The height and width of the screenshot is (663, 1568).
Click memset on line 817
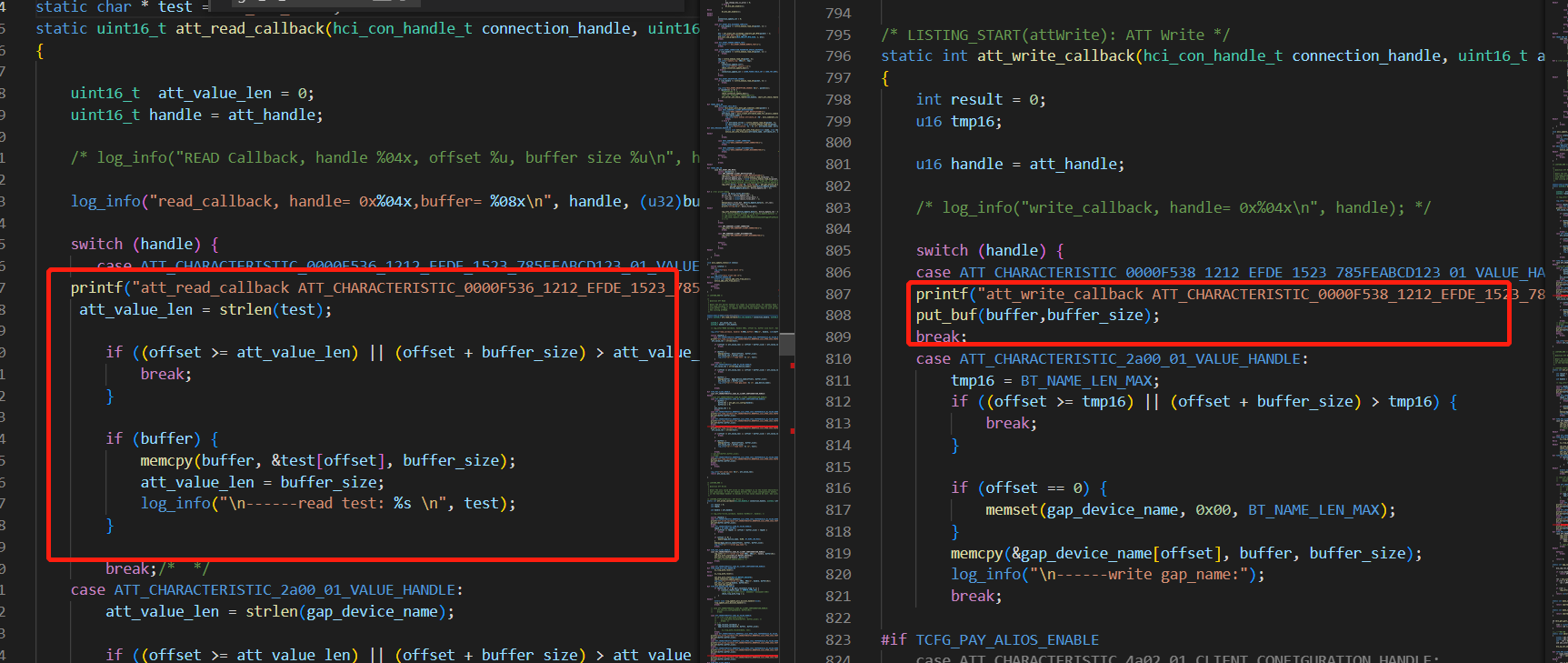click(x=1013, y=509)
